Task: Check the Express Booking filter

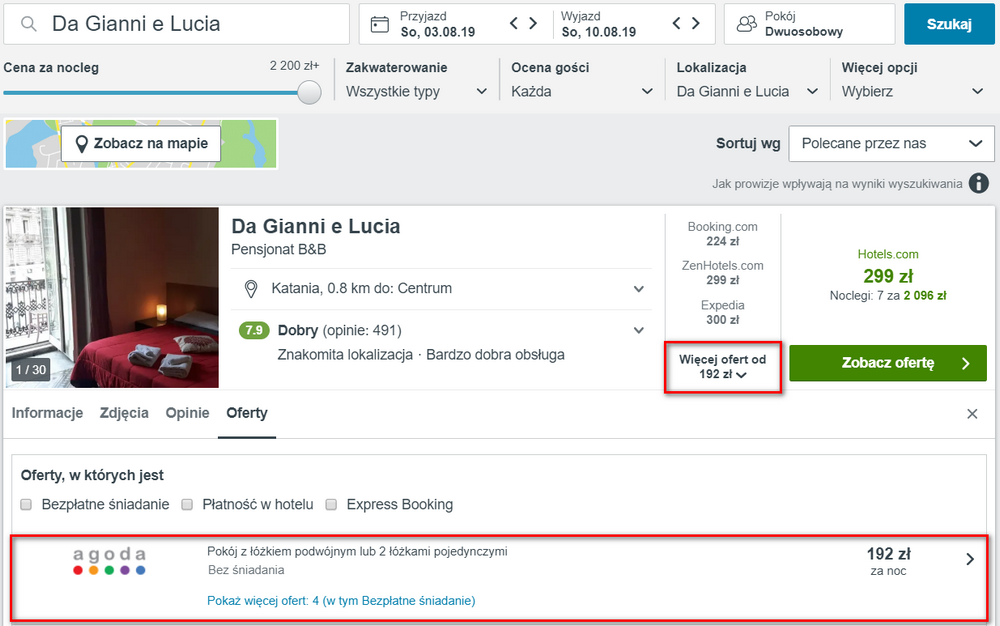Action: pos(331,505)
